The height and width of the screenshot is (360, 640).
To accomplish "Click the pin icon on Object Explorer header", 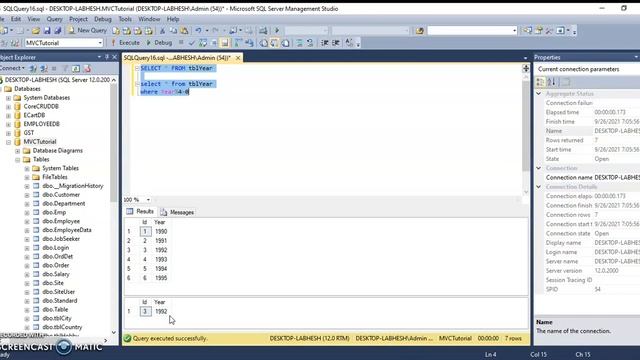I will click(x=107, y=57).
